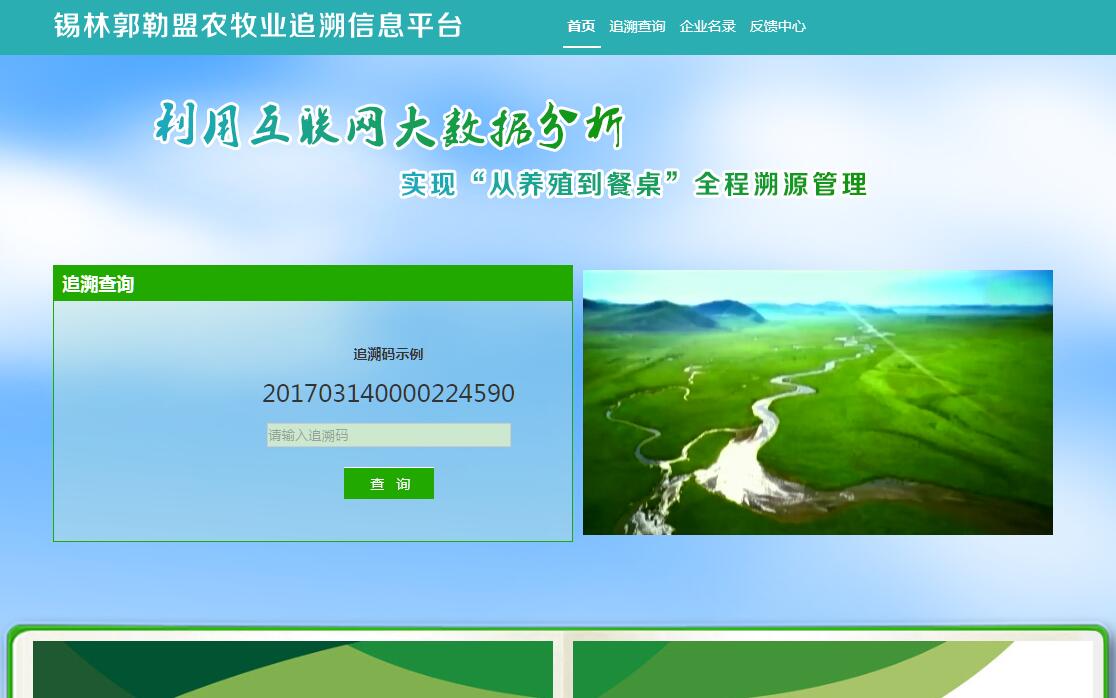Open the 企业名录 menu item
The height and width of the screenshot is (698, 1116).
point(707,26)
